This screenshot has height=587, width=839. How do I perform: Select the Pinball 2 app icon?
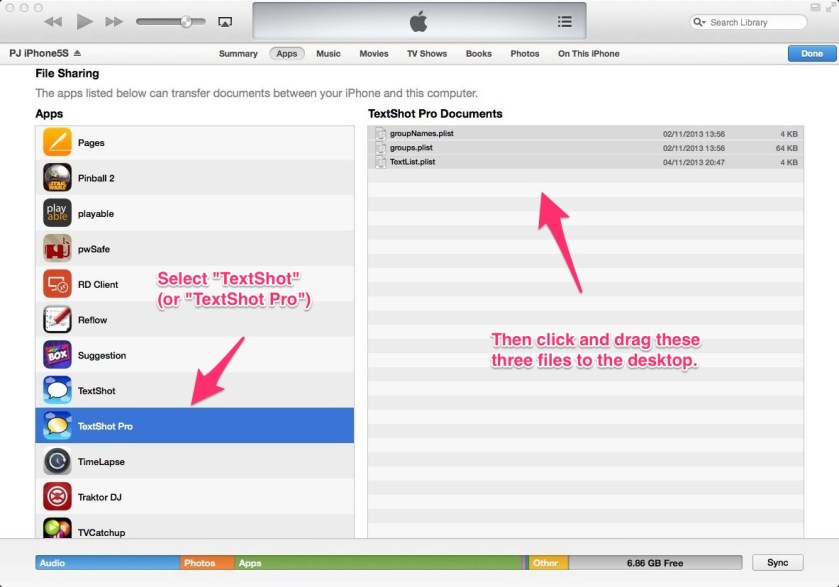(57, 178)
